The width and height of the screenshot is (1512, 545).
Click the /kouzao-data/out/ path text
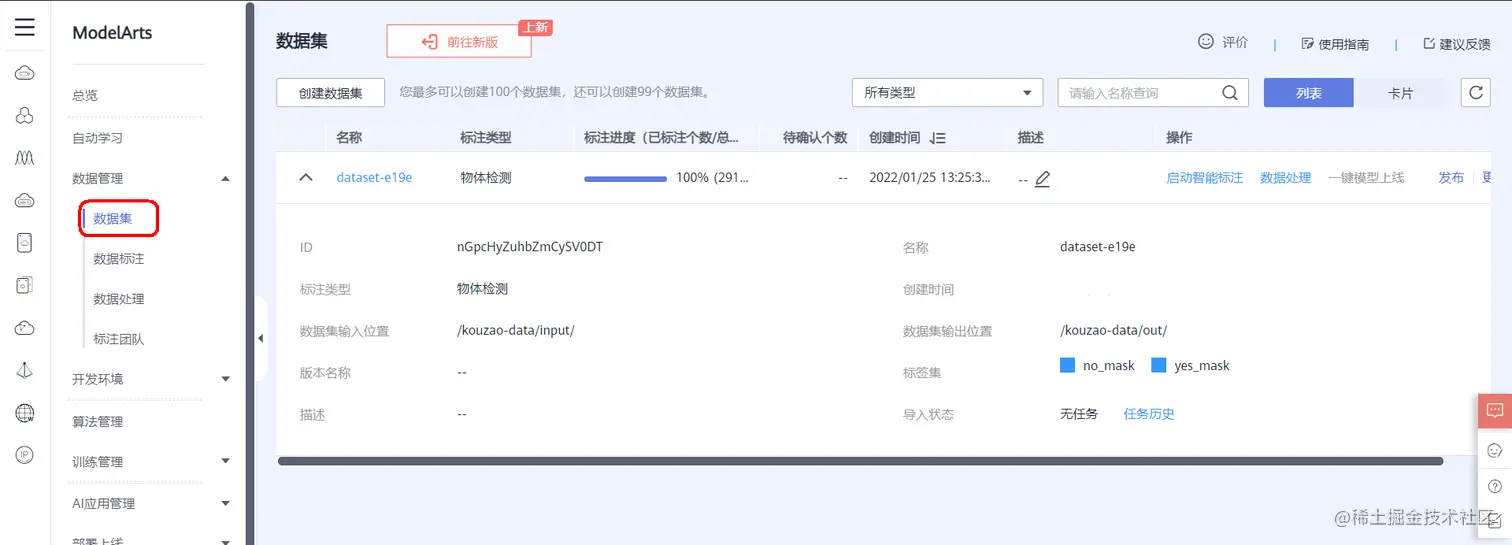point(1113,330)
